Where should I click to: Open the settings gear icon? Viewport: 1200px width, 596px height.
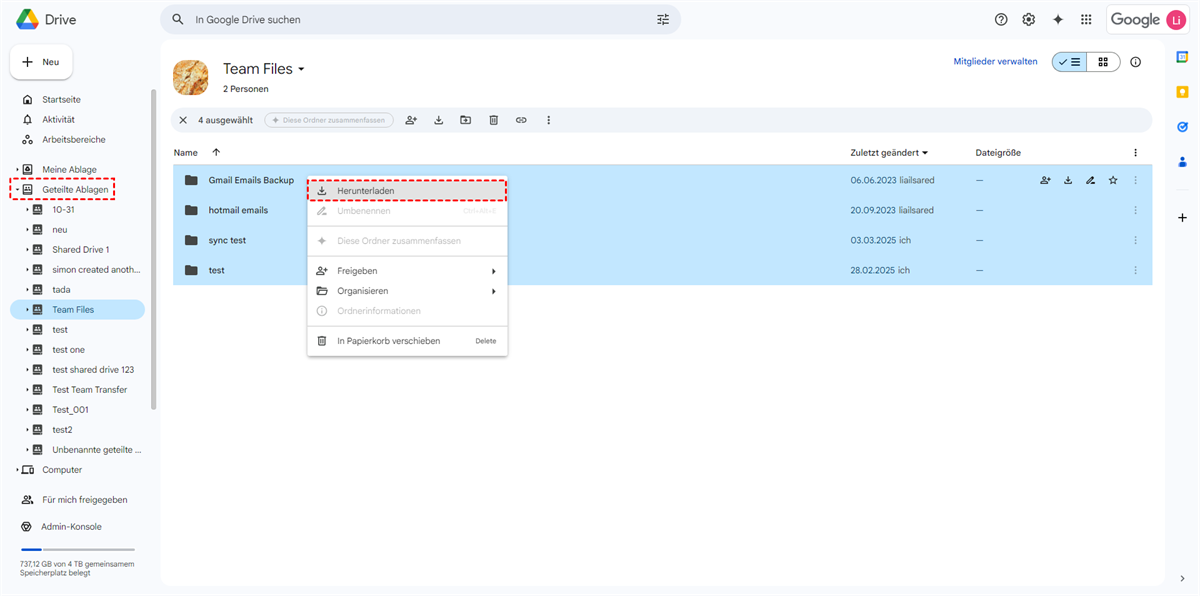[1029, 20]
